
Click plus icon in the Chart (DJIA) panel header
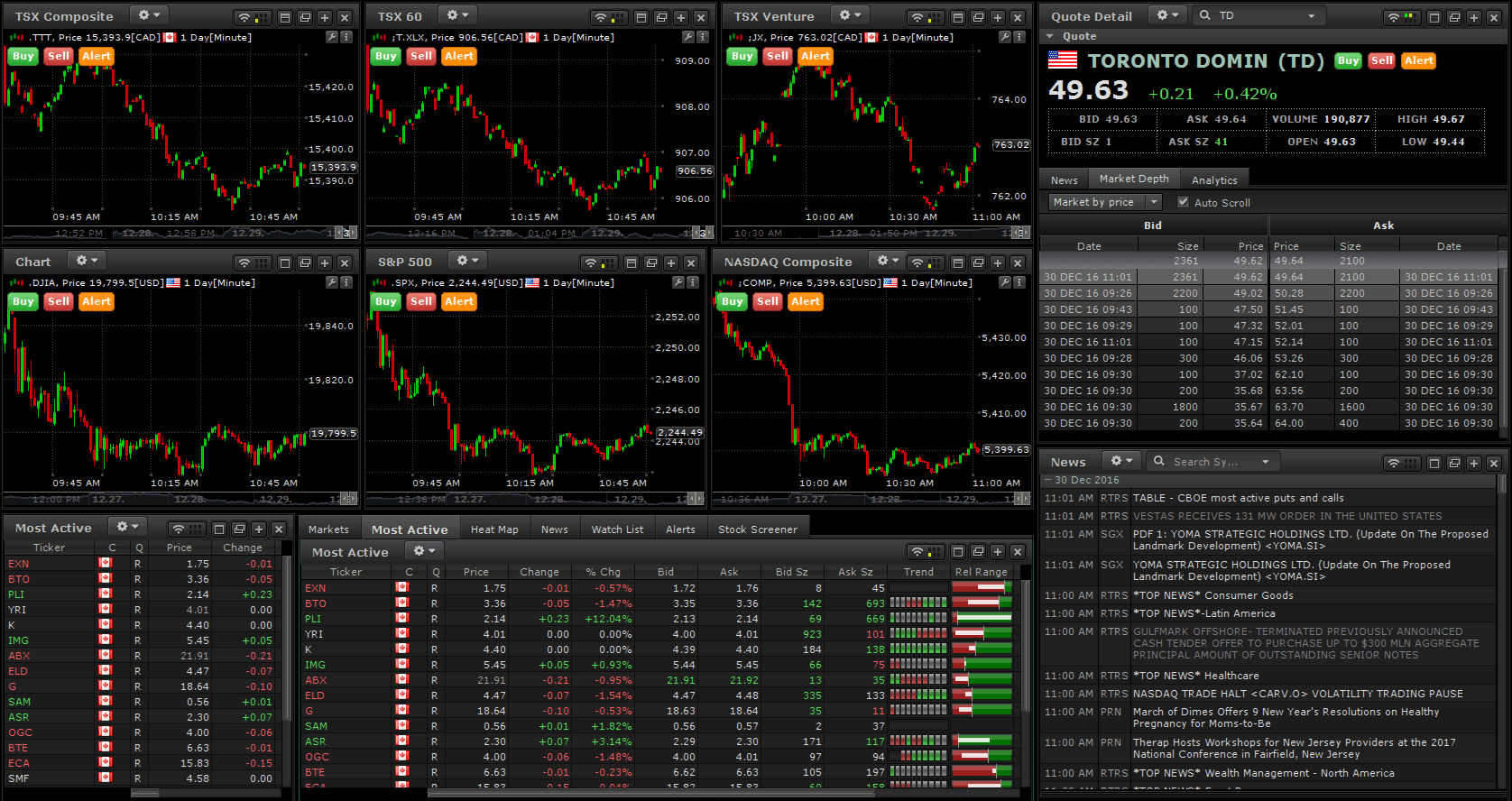pos(325,262)
